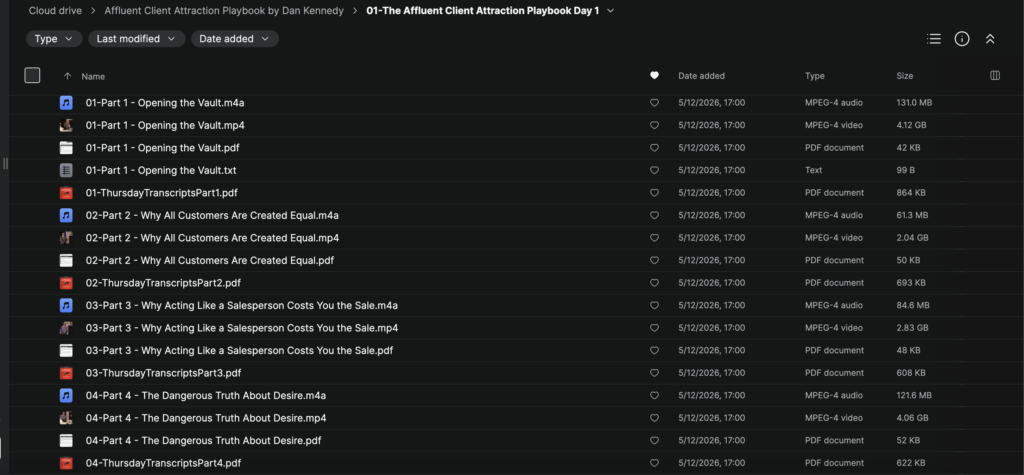Image resolution: width=1024 pixels, height=475 pixels.
Task: Sort by the Name column header
Action: tap(93, 76)
